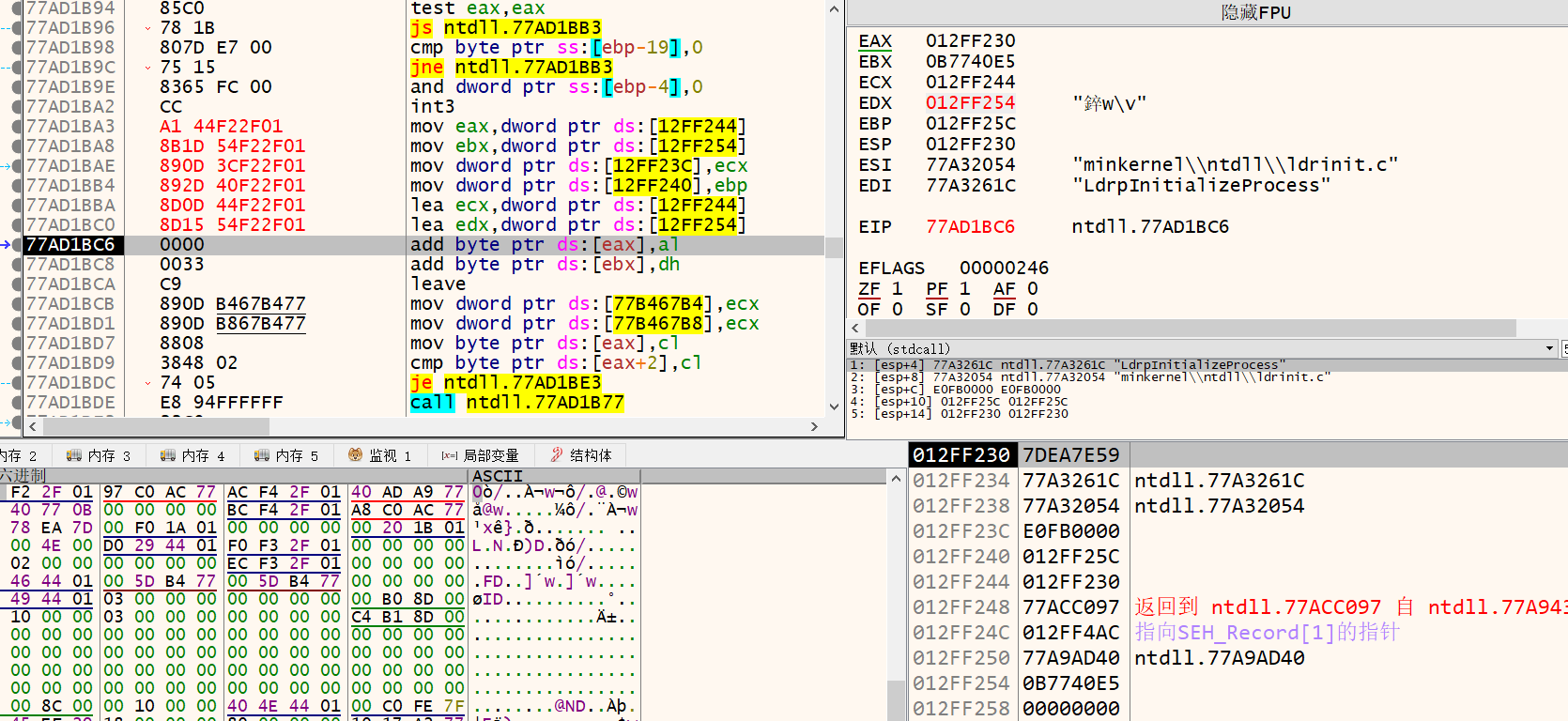This screenshot has width=1568, height=721.
Task: Select the je ntdll.77AD1BE3 instruction
Action: [x=506, y=383]
